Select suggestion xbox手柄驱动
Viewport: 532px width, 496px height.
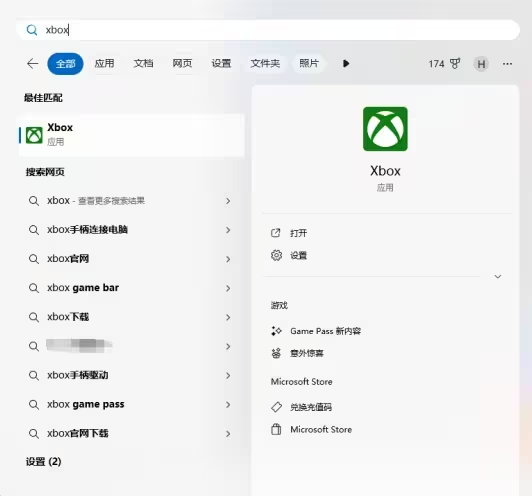tap(78, 375)
